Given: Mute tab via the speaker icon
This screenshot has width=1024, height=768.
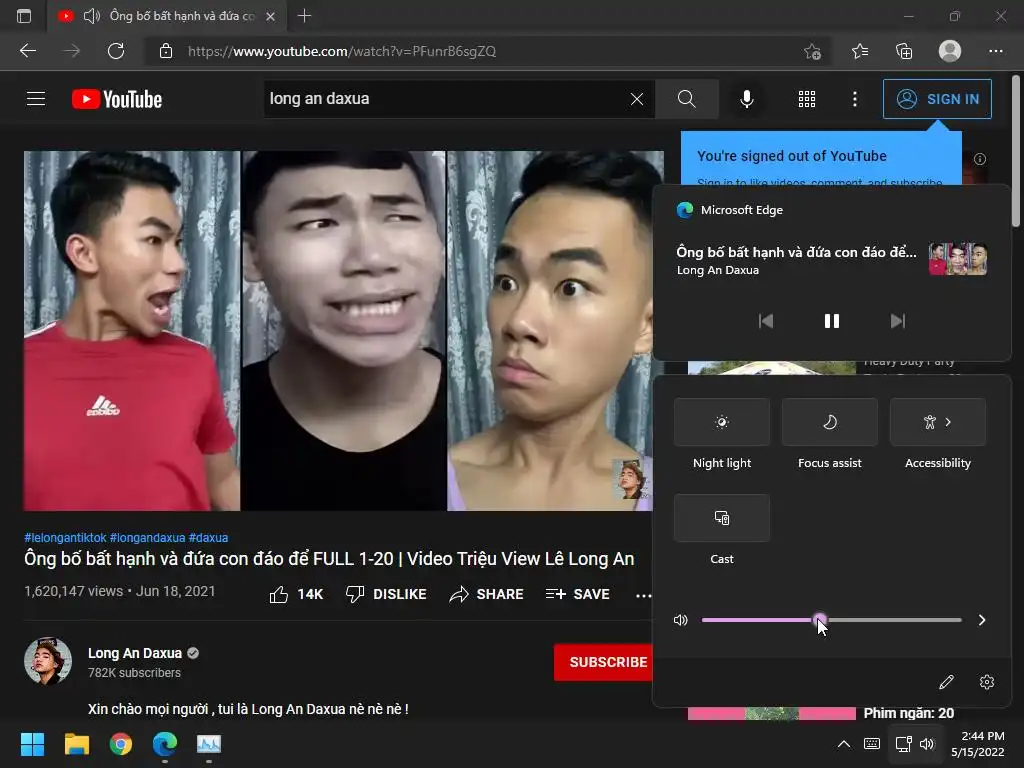Looking at the screenshot, I should point(91,16).
